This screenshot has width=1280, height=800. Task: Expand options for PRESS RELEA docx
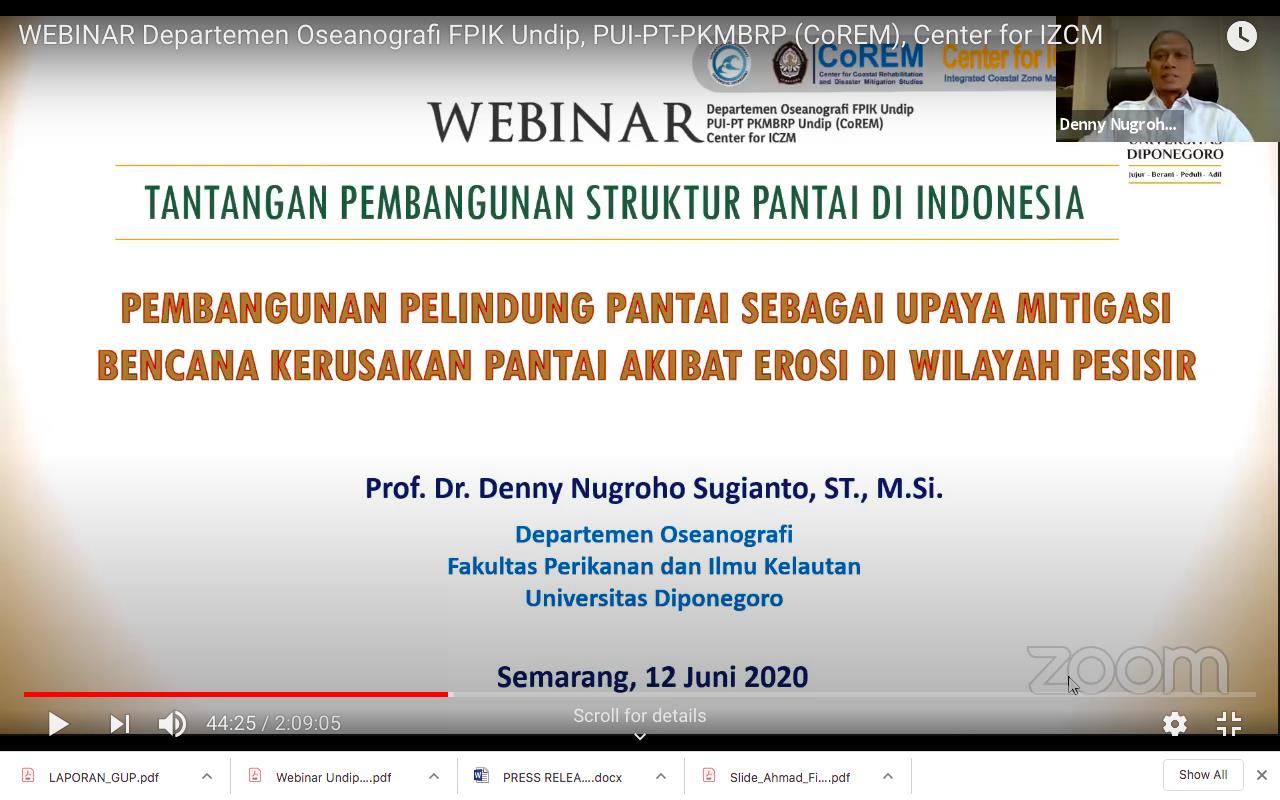[x=661, y=776]
